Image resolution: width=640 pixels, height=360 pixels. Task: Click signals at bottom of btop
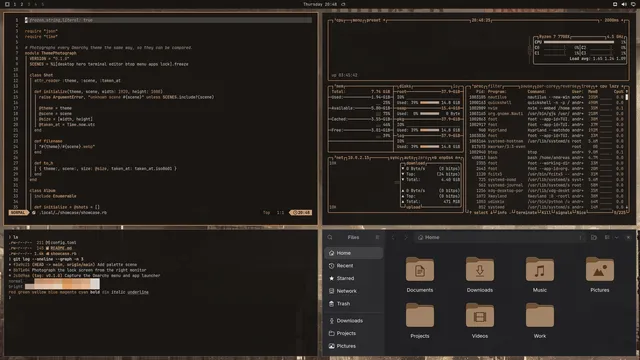click(x=563, y=213)
